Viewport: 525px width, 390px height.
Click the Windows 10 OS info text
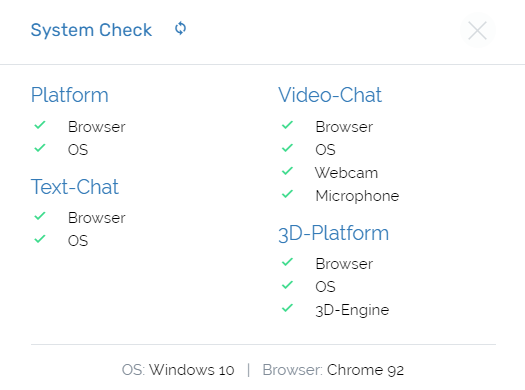(x=192, y=370)
